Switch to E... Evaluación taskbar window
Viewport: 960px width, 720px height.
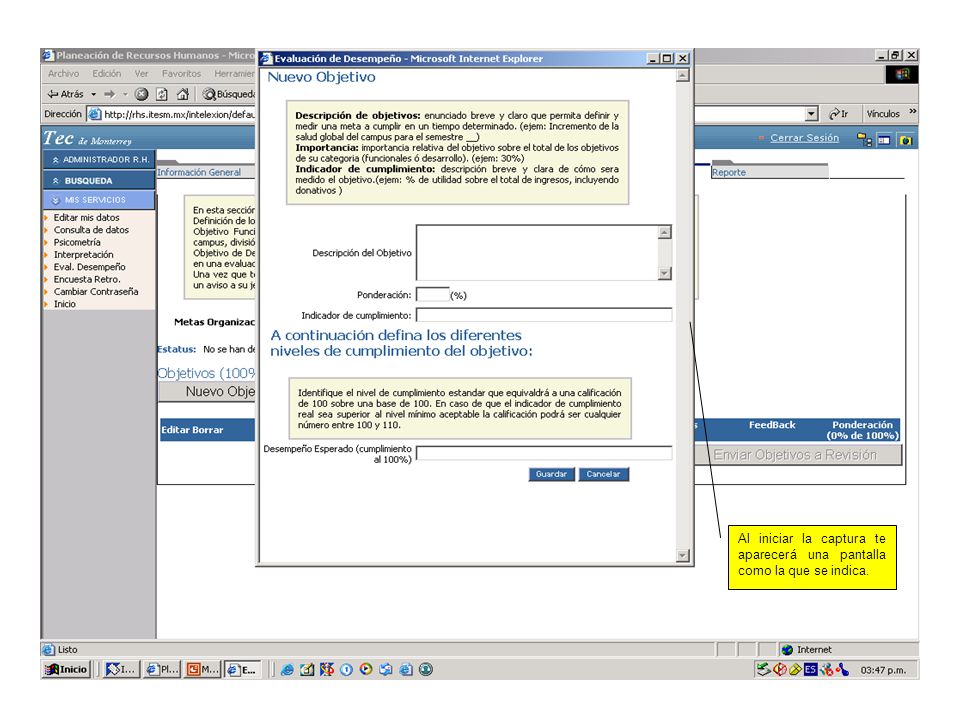click(x=242, y=670)
